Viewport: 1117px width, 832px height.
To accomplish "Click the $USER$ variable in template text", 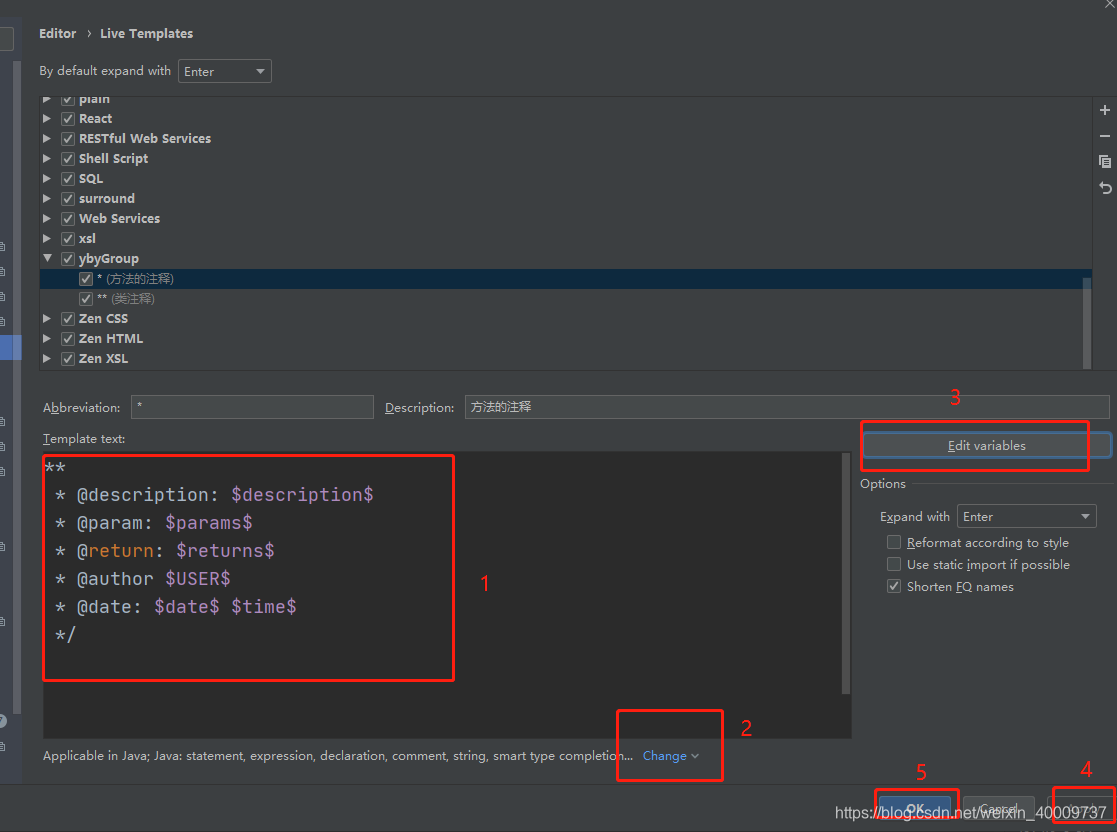I will (198, 578).
